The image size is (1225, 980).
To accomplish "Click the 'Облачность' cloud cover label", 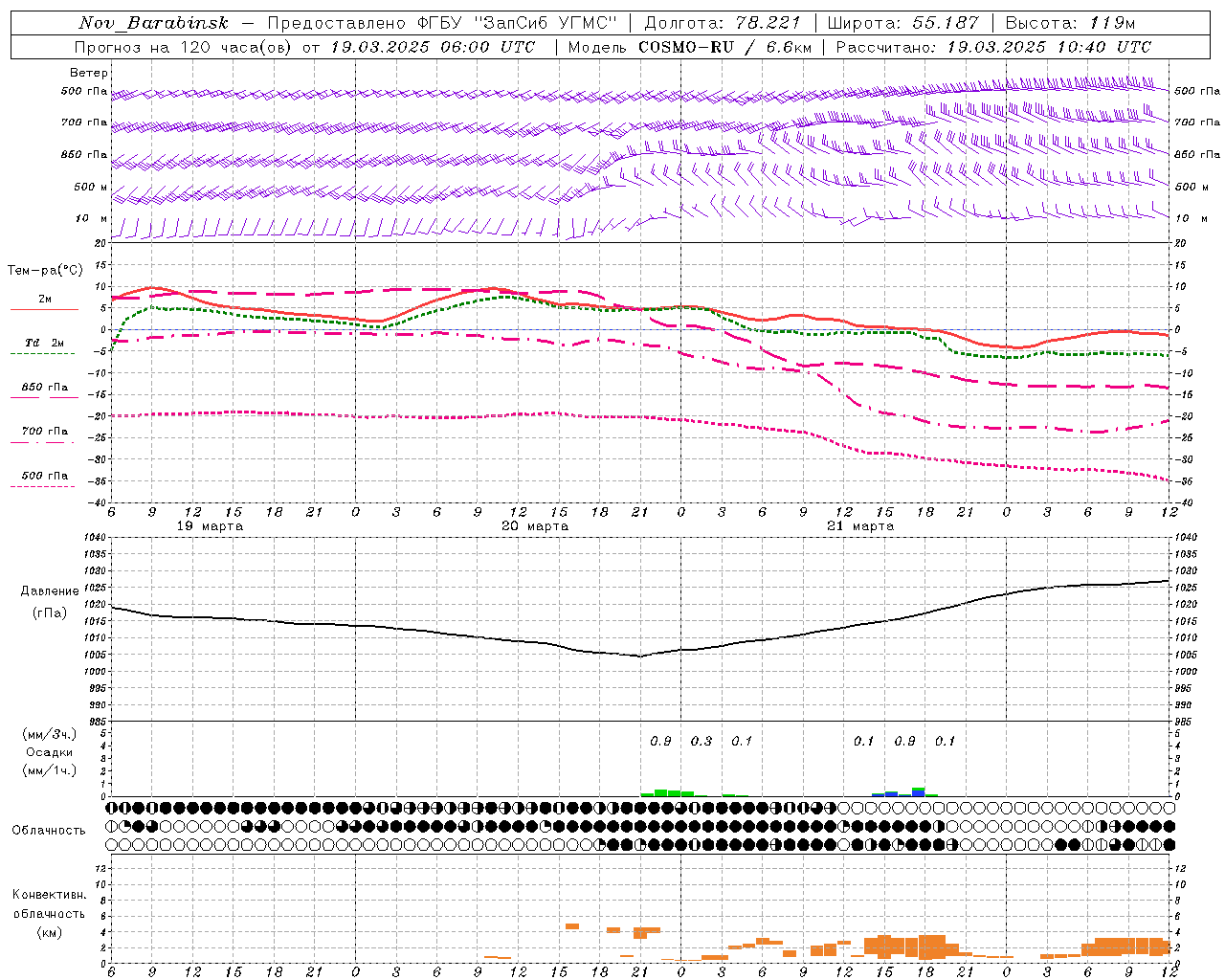I will click(x=49, y=831).
